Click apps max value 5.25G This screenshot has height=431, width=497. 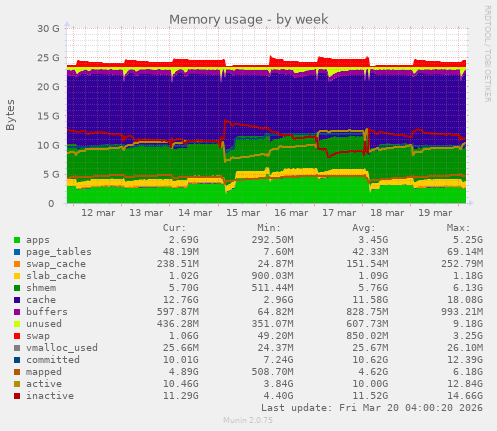[x=468, y=240]
